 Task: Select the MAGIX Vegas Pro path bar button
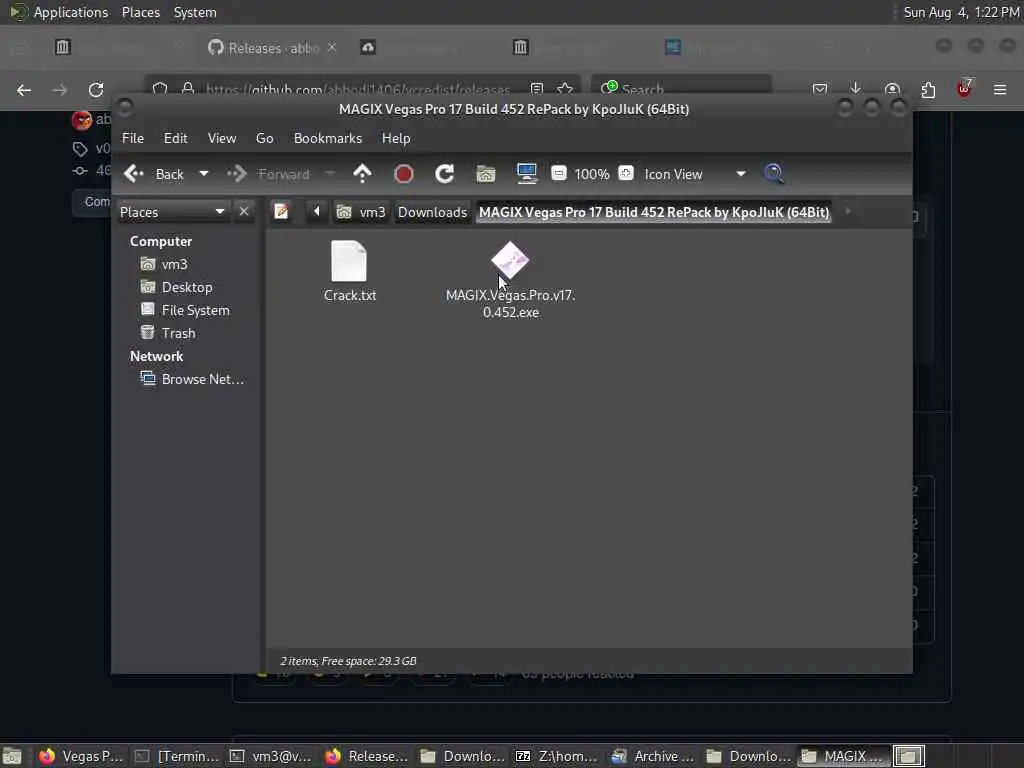[x=654, y=212]
